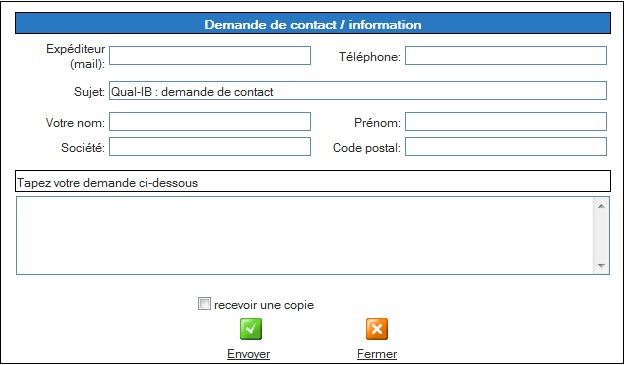
Task: Focus the Expéditeur (mail) input field
Action: pyautogui.click(x=210, y=56)
